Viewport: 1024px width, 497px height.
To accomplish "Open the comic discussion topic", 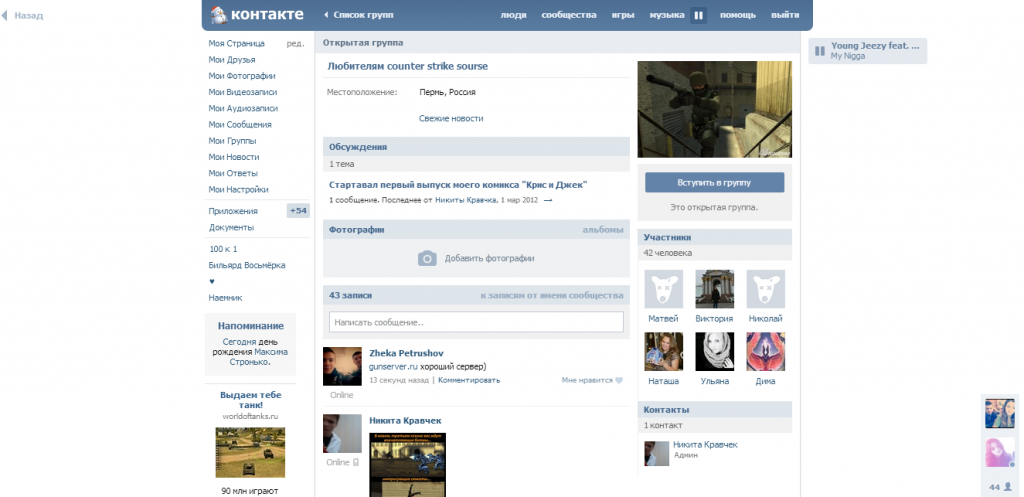I will pos(458,184).
